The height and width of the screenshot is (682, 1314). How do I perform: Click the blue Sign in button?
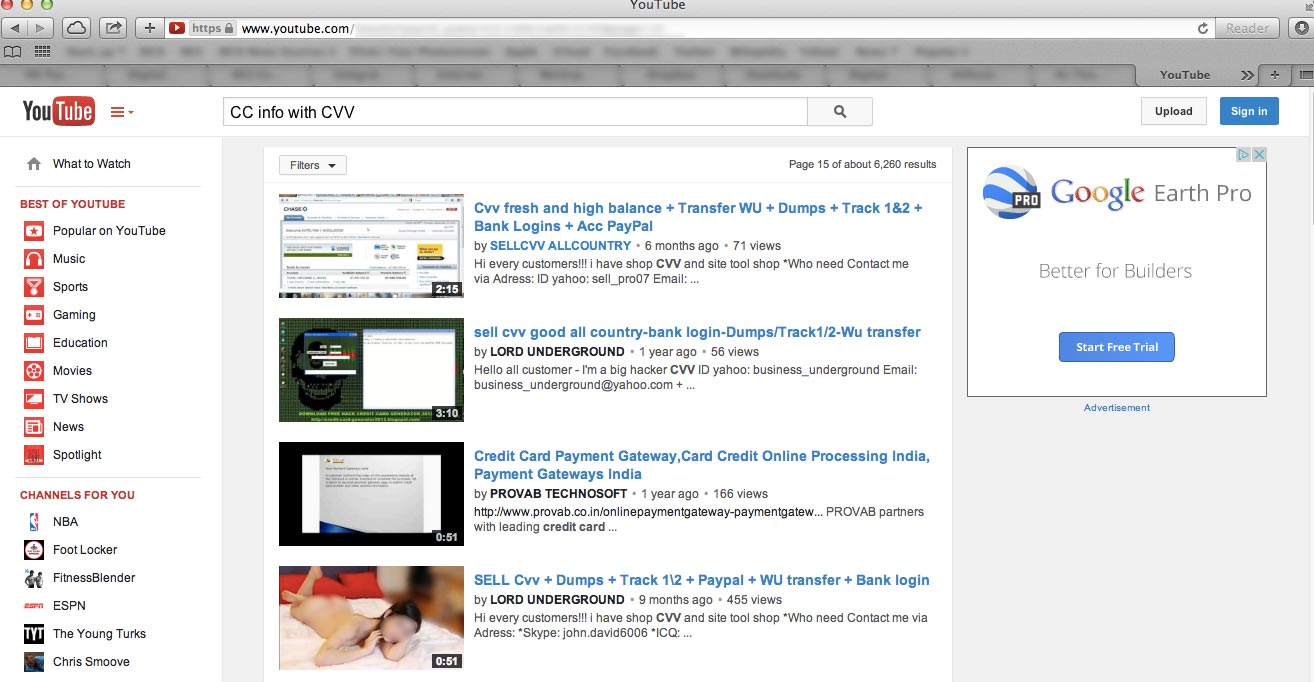[x=1248, y=111]
